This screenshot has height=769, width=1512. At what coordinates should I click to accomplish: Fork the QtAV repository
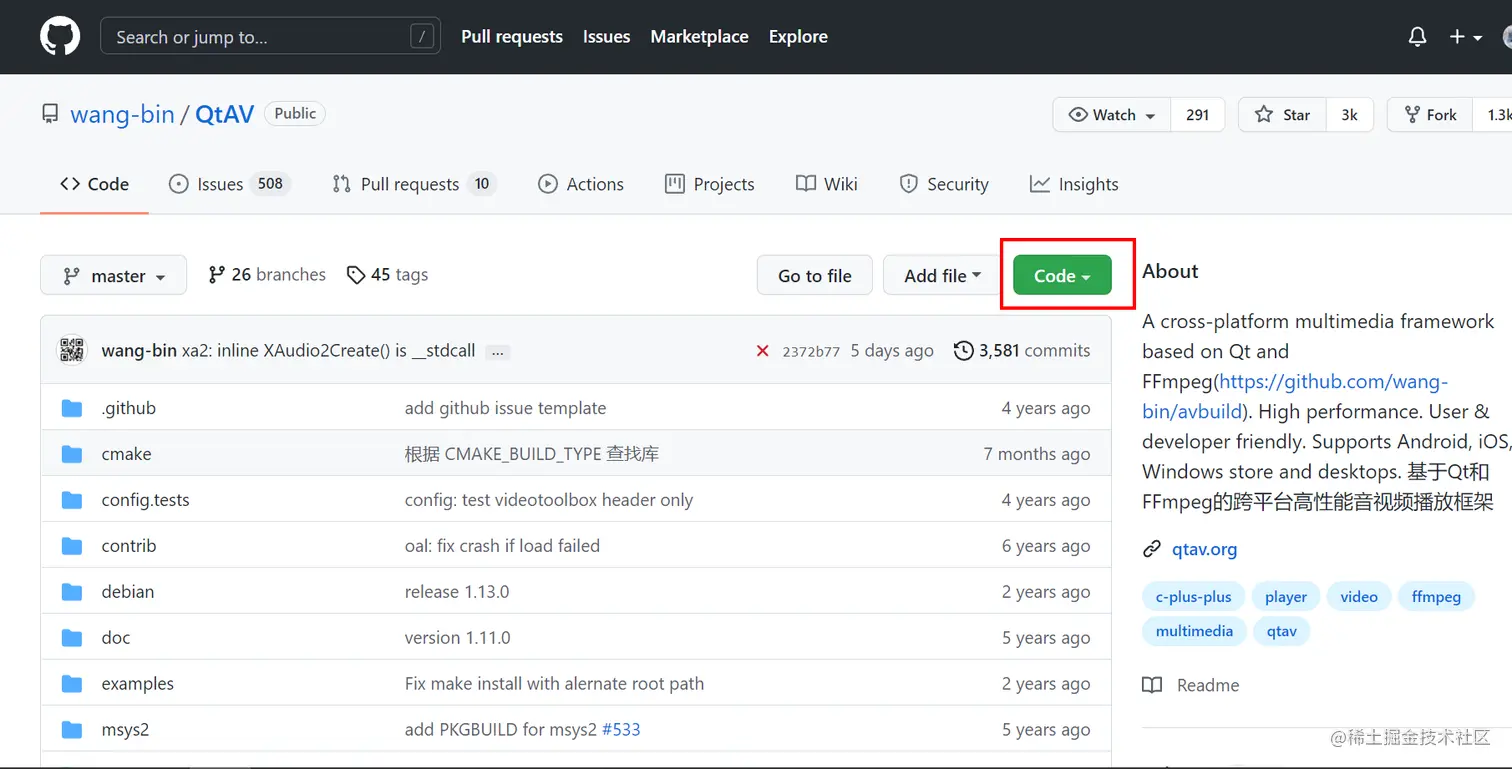point(1430,115)
